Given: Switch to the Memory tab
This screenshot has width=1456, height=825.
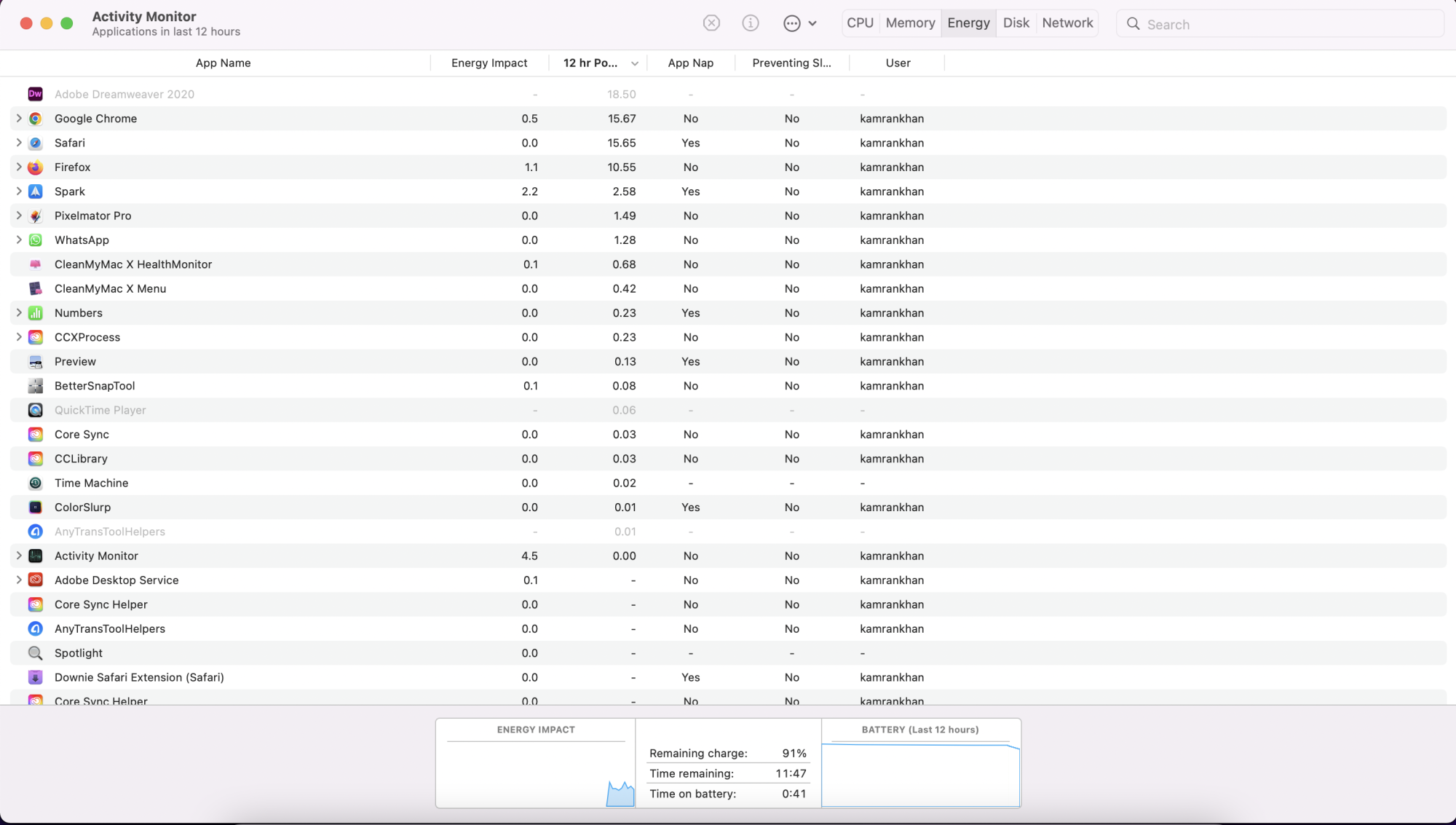Looking at the screenshot, I should coord(910,23).
